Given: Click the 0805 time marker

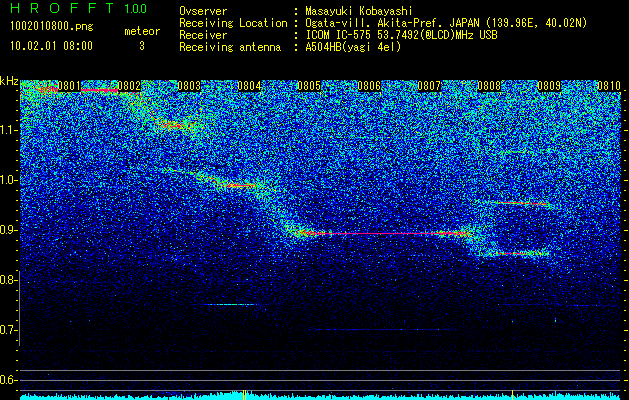Looking at the screenshot, I should tap(309, 86).
